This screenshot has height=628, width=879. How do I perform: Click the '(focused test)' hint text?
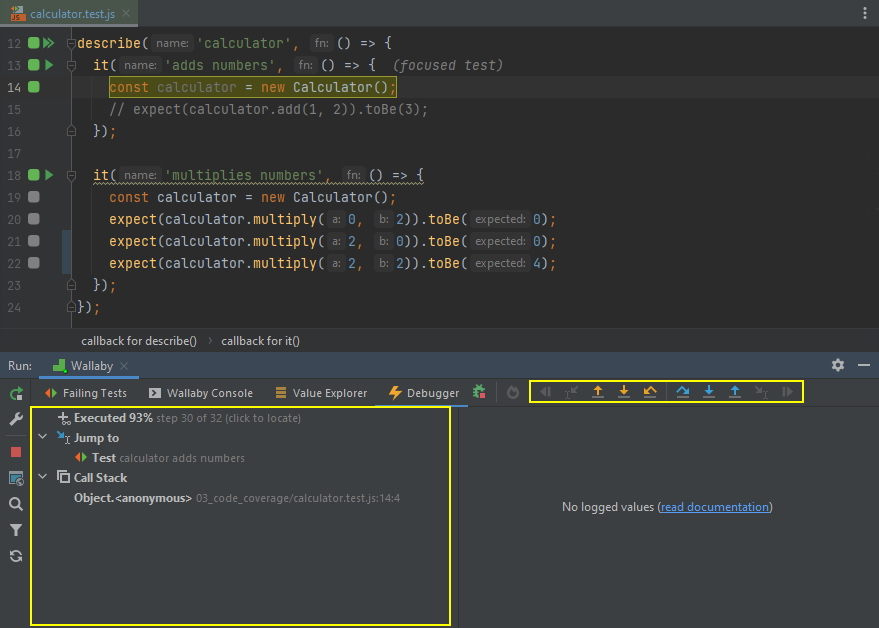tap(447, 65)
